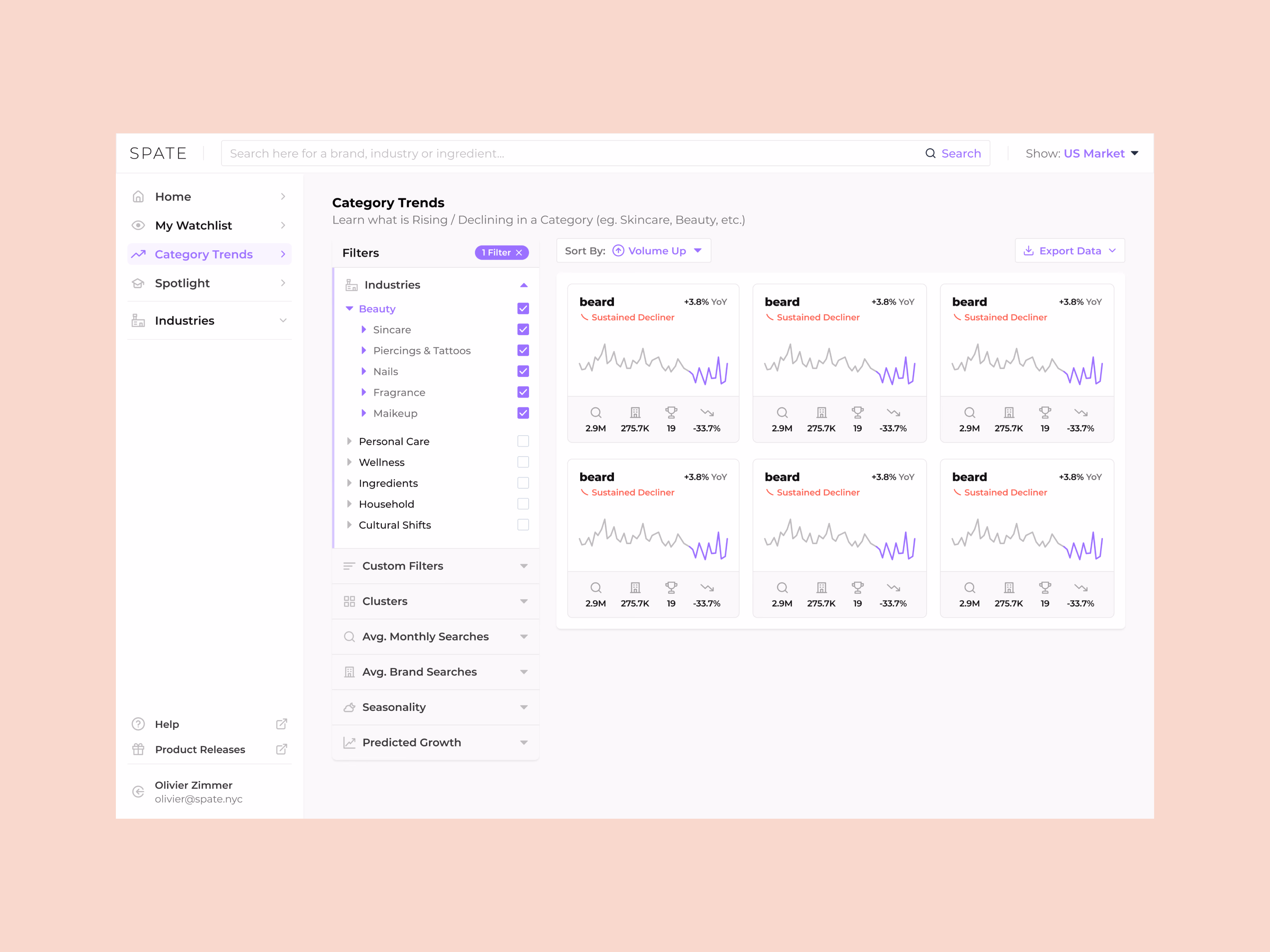Click the logout arrow beside Olivier Zimmer
This screenshot has height=952, width=1270.
tap(139, 792)
